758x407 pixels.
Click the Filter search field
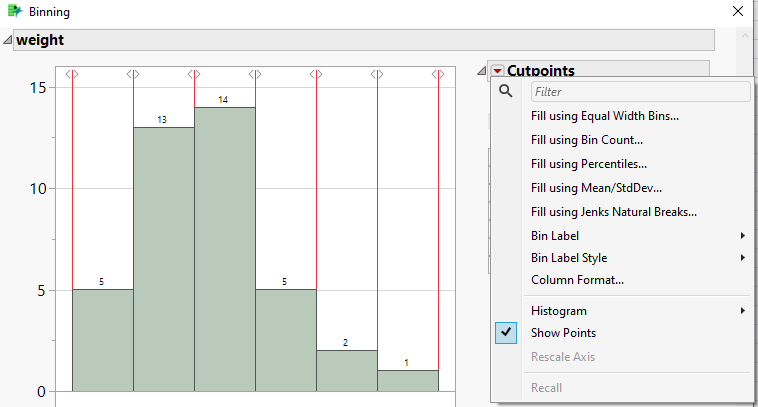pyautogui.click(x=640, y=92)
